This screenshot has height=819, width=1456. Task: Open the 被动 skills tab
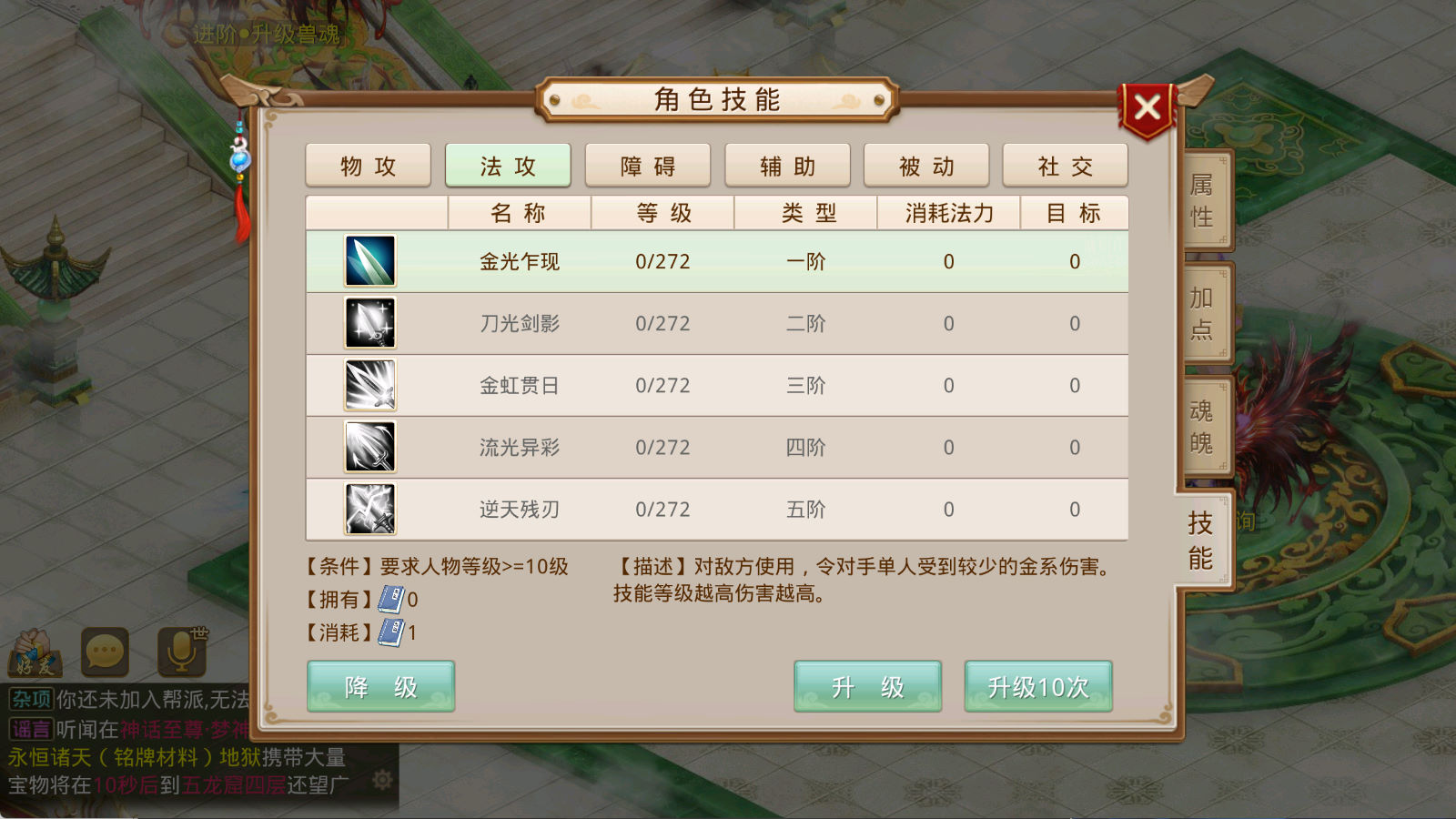point(926,166)
